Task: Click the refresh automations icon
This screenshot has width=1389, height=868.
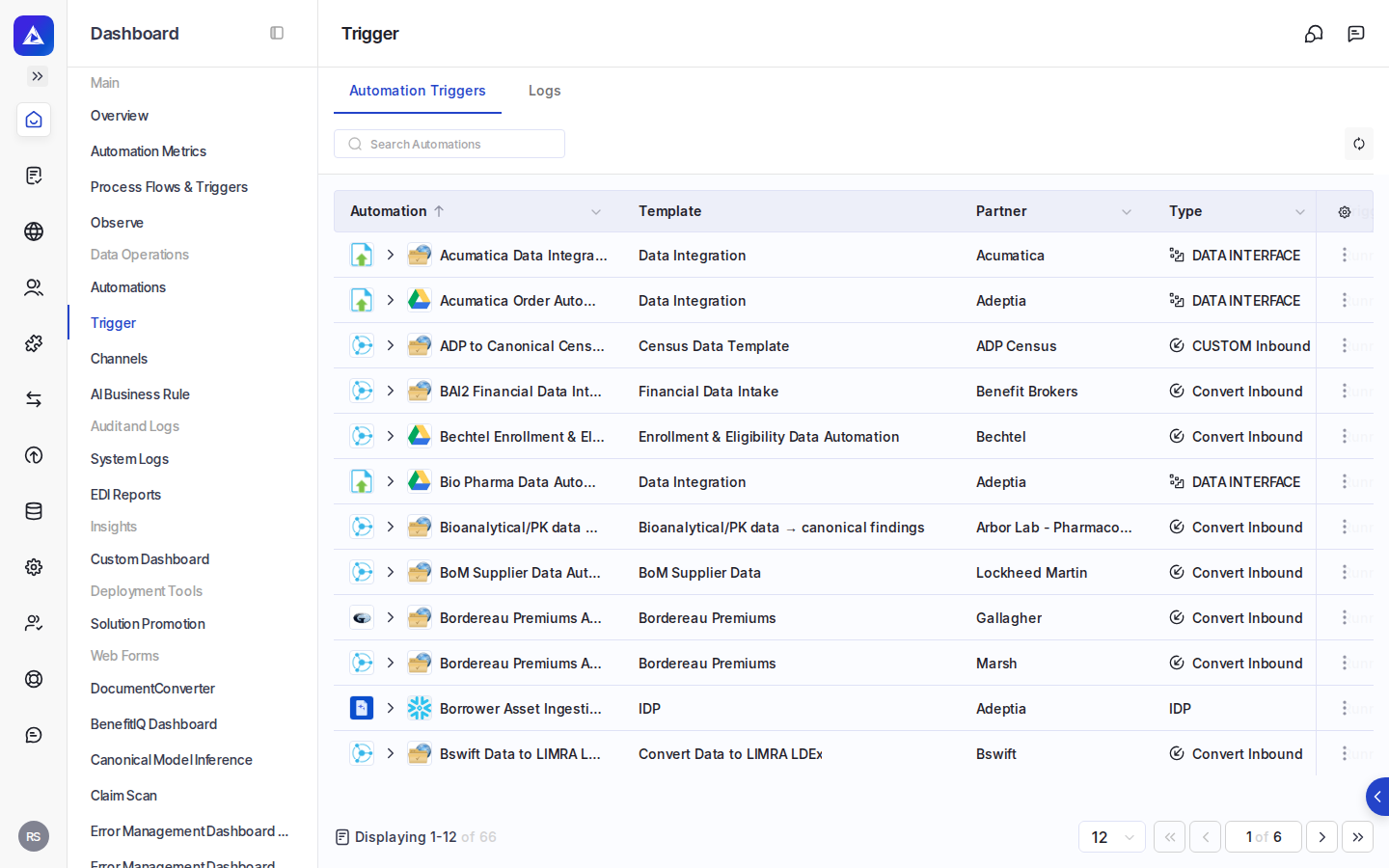Action: [1358, 144]
